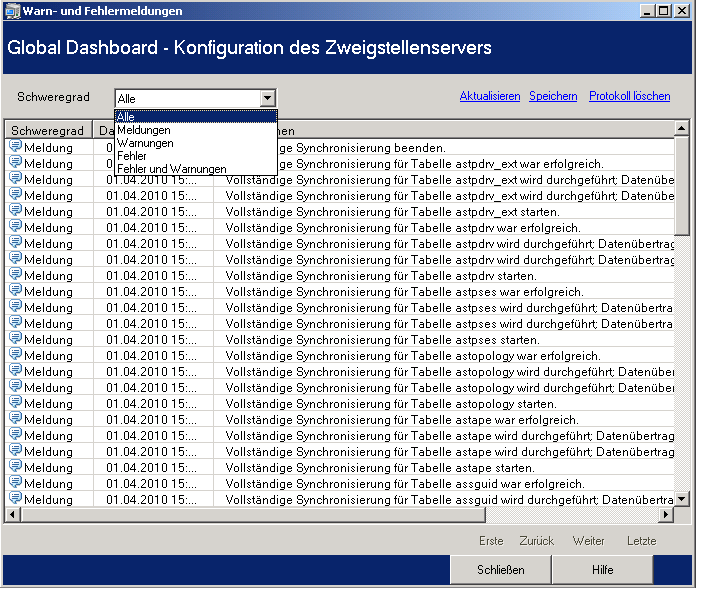The image size is (701, 590).
Task: Sort by the Schweregrad column header
Action: tap(48, 131)
